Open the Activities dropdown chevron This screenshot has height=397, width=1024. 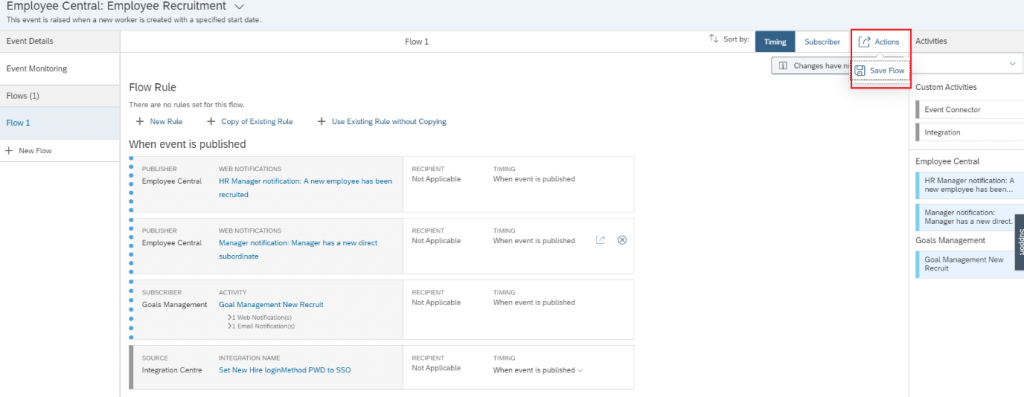click(1013, 64)
